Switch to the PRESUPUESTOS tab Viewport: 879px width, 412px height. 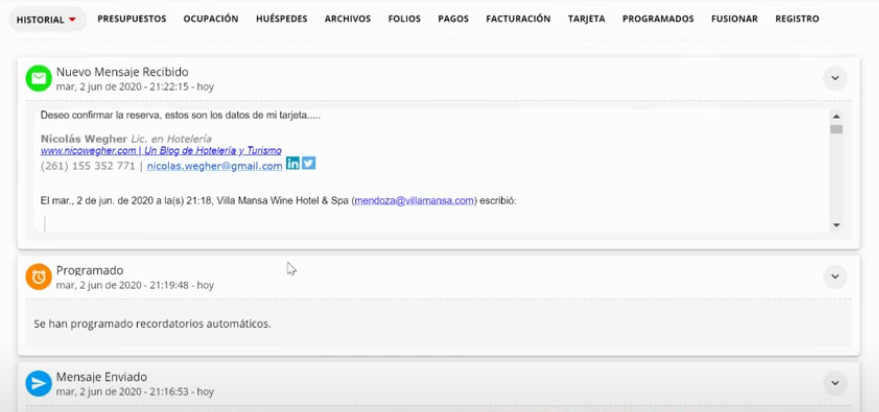coord(132,19)
